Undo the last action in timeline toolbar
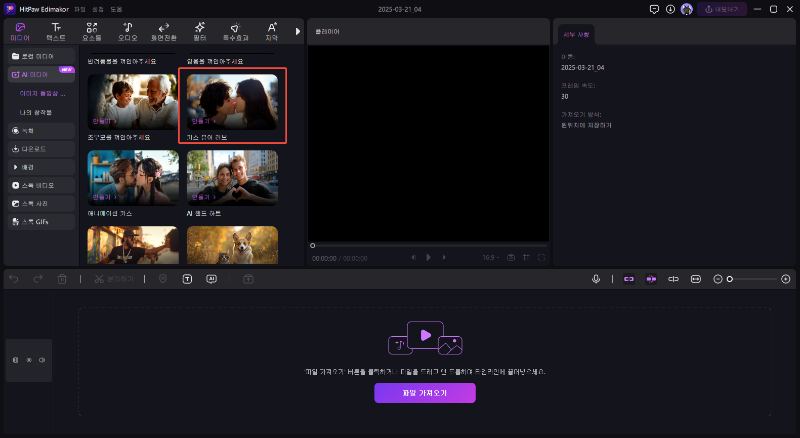The width and height of the screenshot is (800, 438). [x=14, y=279]
